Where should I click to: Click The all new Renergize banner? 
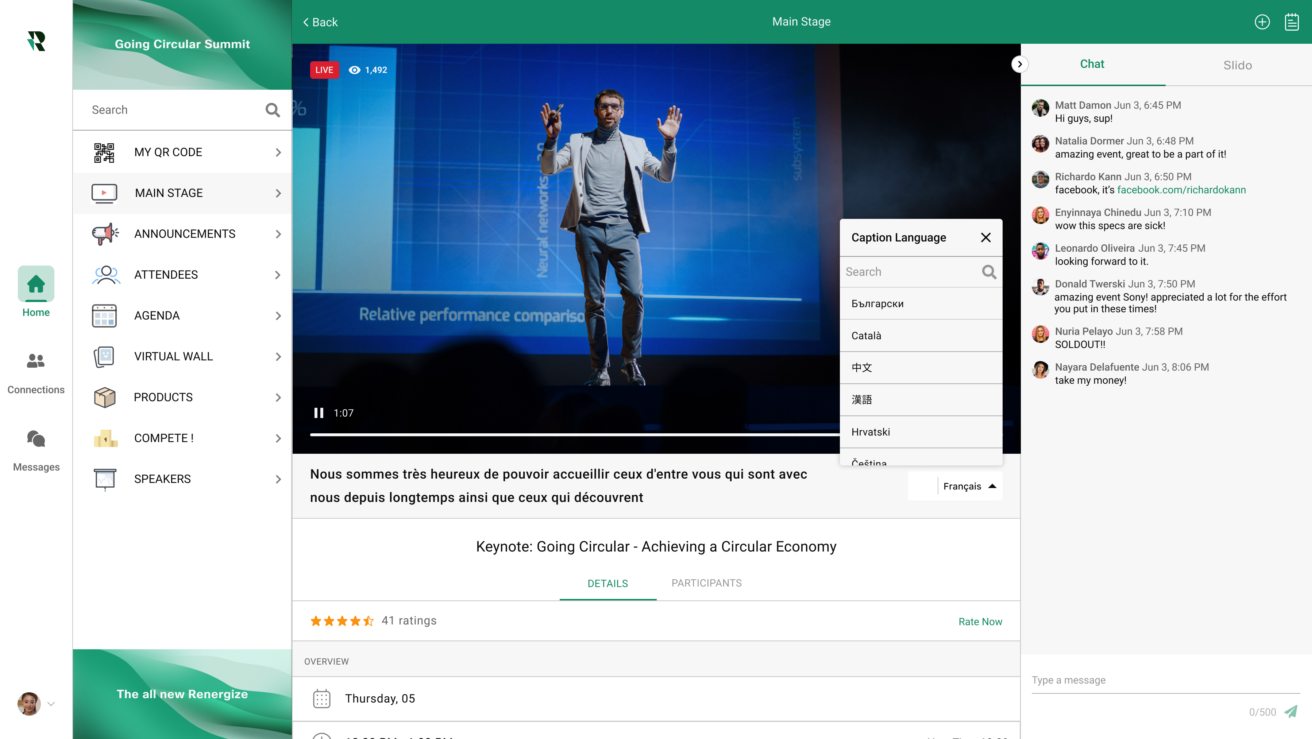(x=182, y=694)
